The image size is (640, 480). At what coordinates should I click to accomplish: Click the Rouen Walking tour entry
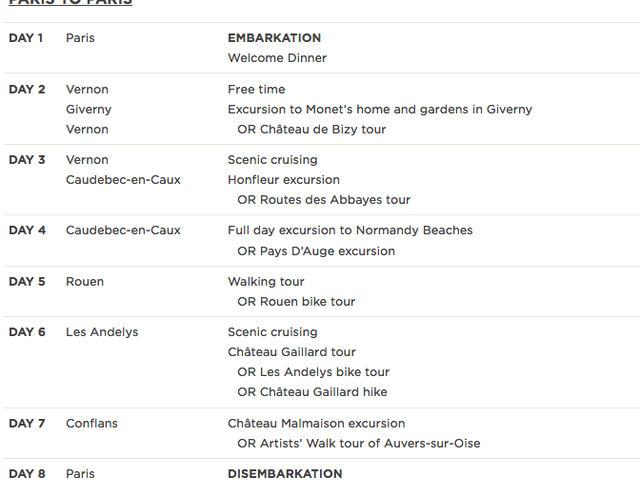tap(266, 281)
